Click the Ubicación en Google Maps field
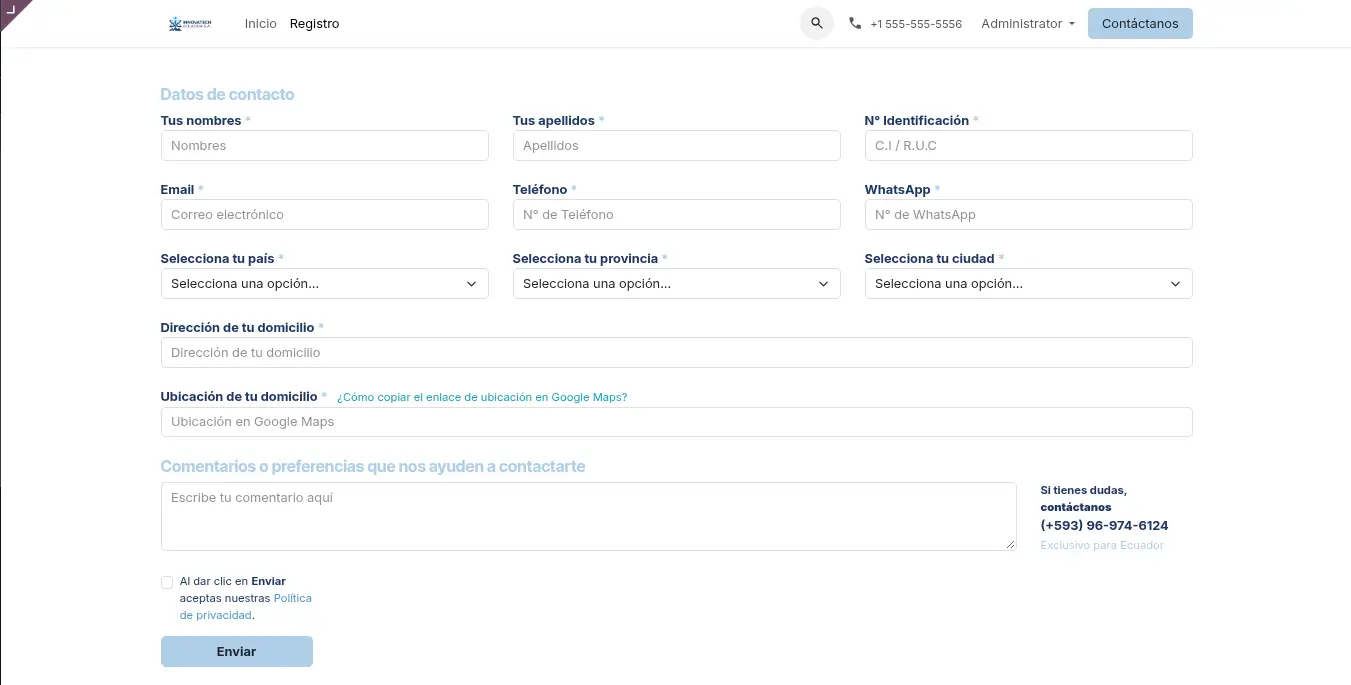Image resolution: width=1351 pixels, height=685 pixels. [x=677, y=422]
